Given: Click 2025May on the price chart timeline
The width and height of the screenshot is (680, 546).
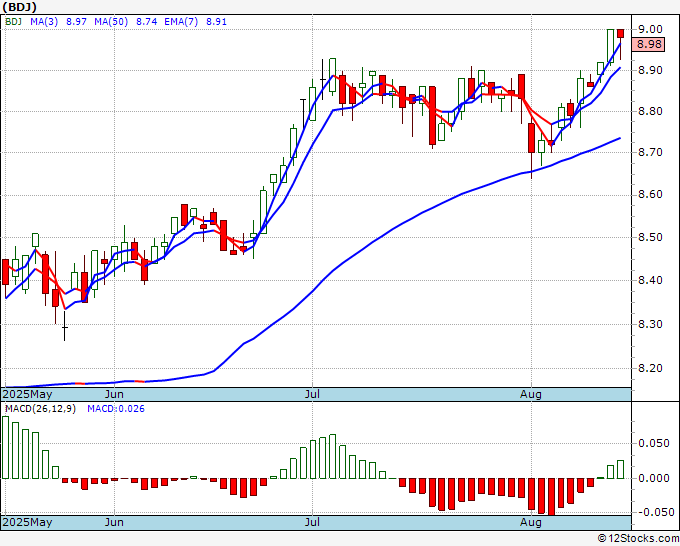Looking at the screenshot, I should (27, 394).
